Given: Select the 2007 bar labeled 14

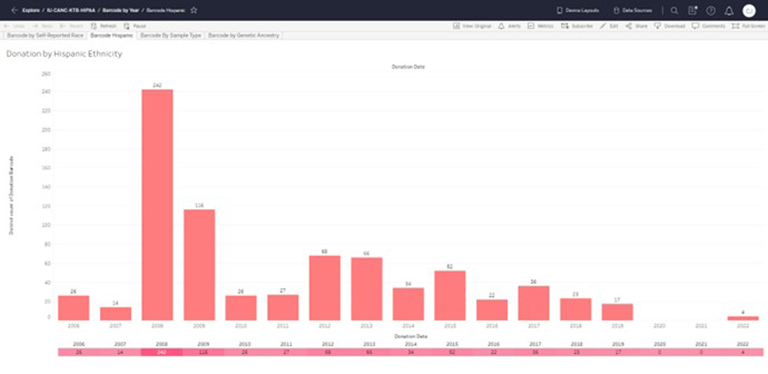Looking at the screenshot, I should (116, 314).
